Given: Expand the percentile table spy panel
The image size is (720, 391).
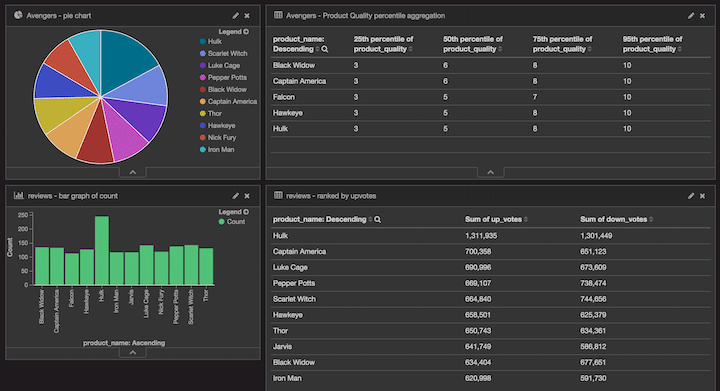Looking at the screenshot, I should (490, 173).
